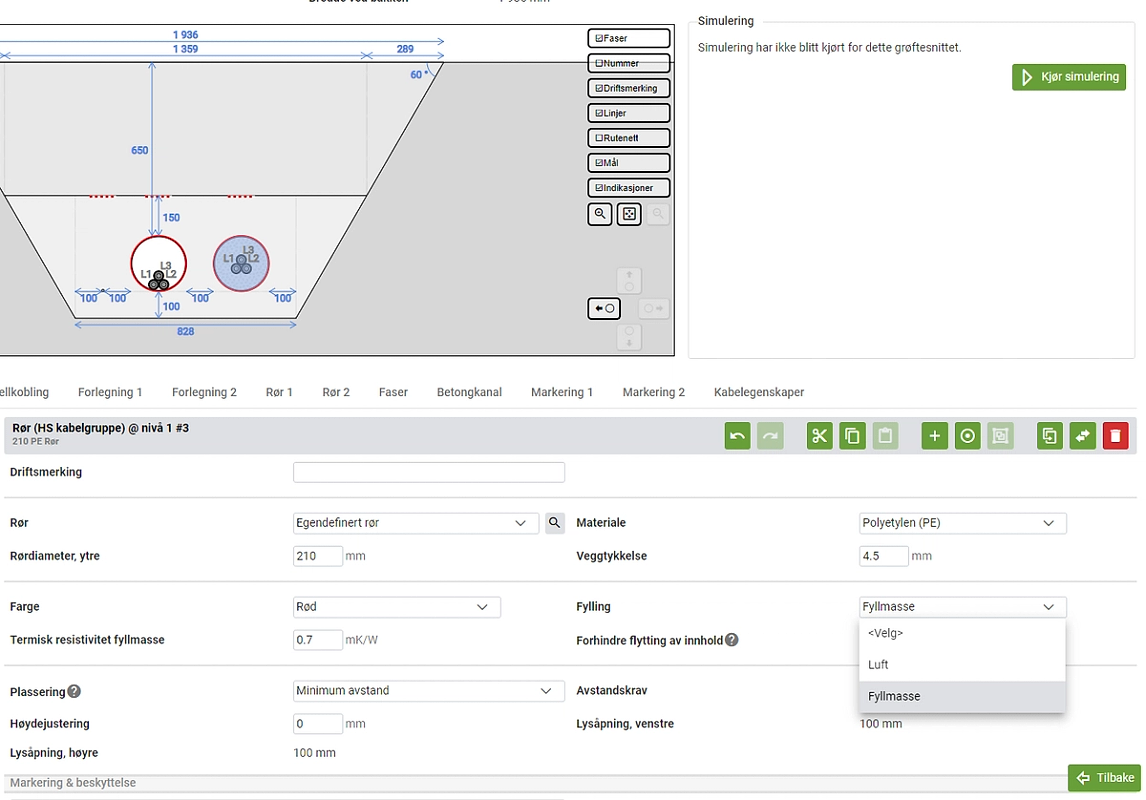This screenshot has width=1146, height=800.
Task: Select the white red-outlined pipe in drawing
Action: 159,263
